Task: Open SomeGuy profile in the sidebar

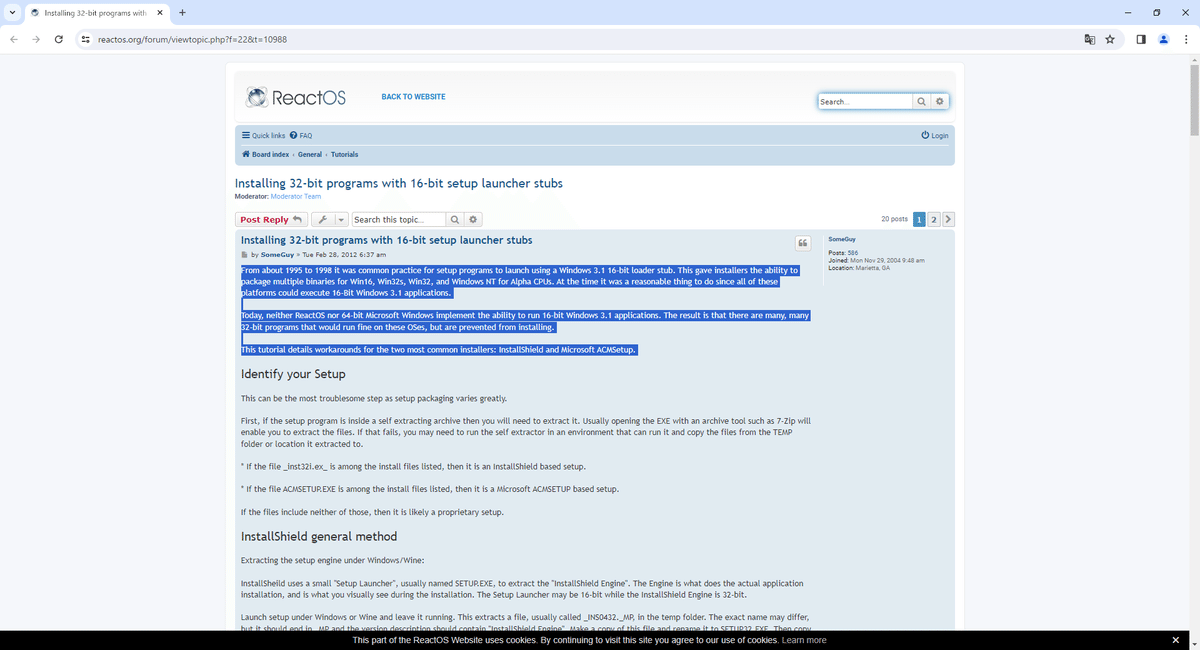Action: point(842,239)
